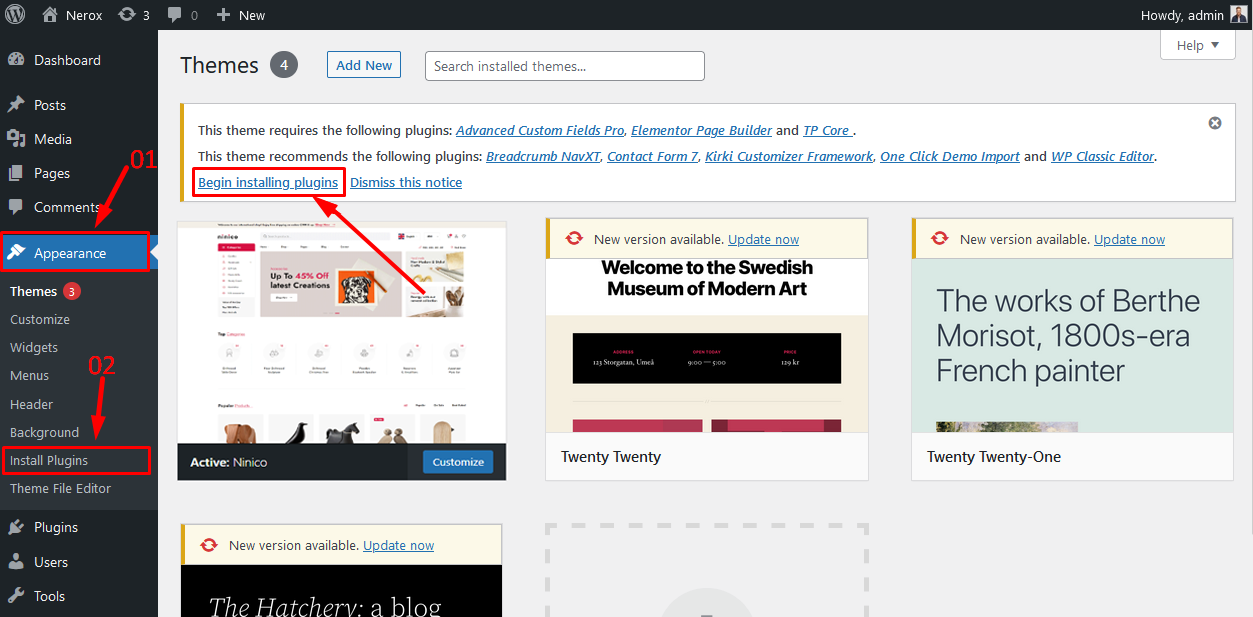This screenshot has width=1253, height=617.
Task: Open the Themes submenu item
Action: coord(34,291)
